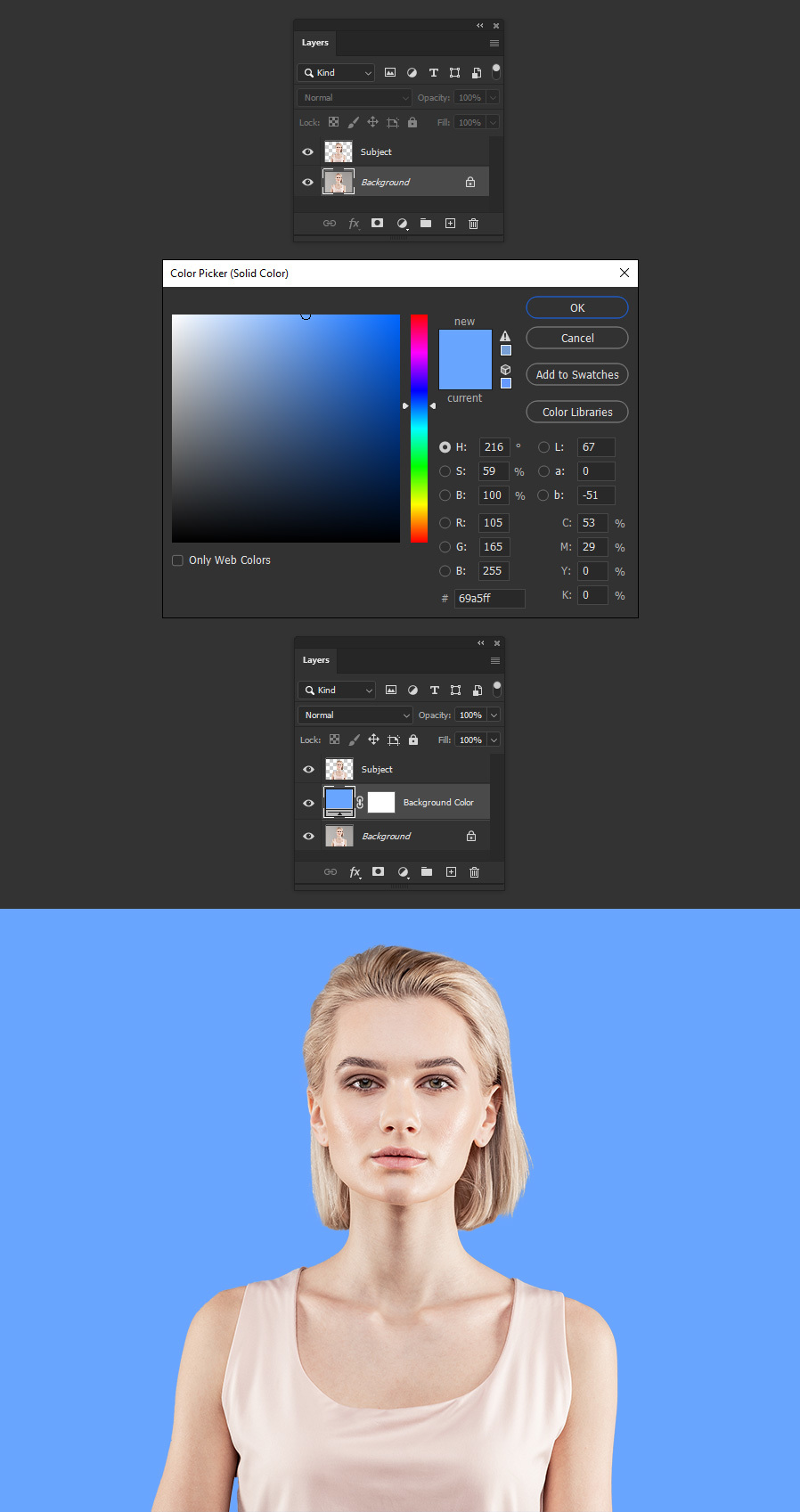
Task: Hide the Subject layer in top Layers panel
Action: pyautogui.click(x=307, y=151)
